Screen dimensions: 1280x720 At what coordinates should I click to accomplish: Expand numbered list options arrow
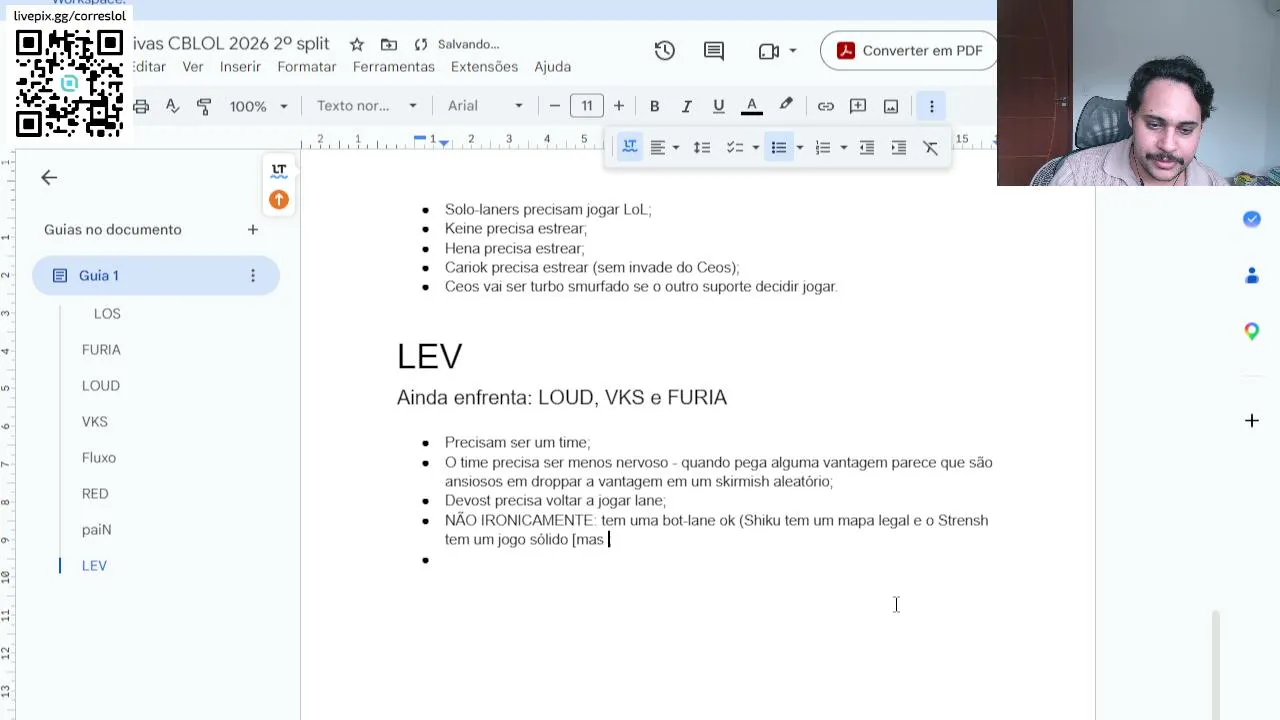pos(843,148)
